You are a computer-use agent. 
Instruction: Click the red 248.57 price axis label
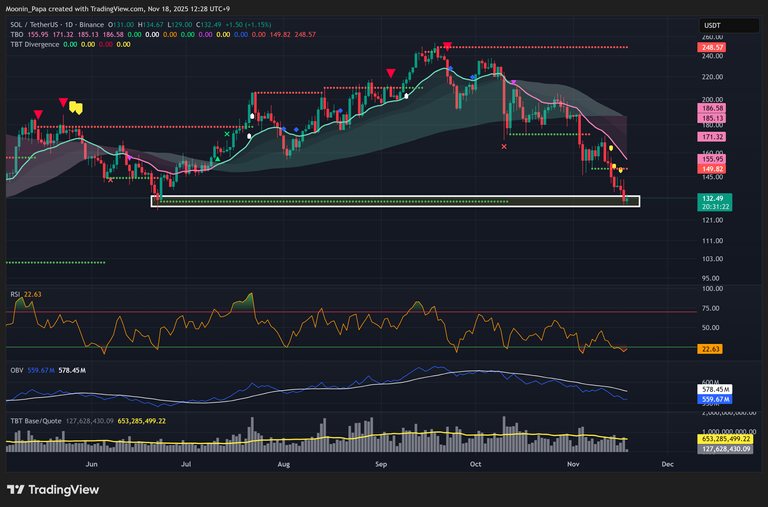point(713,47)
